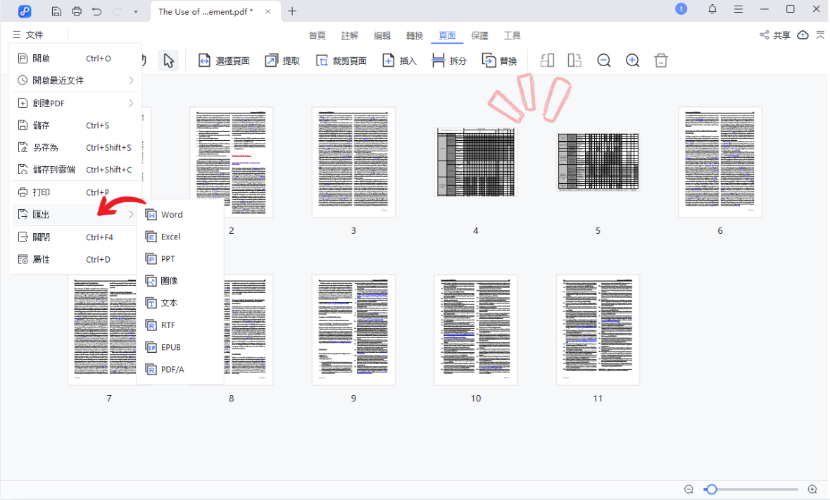Choose 儲存到雲端 save to cloud item

click(x=75, y=170)
